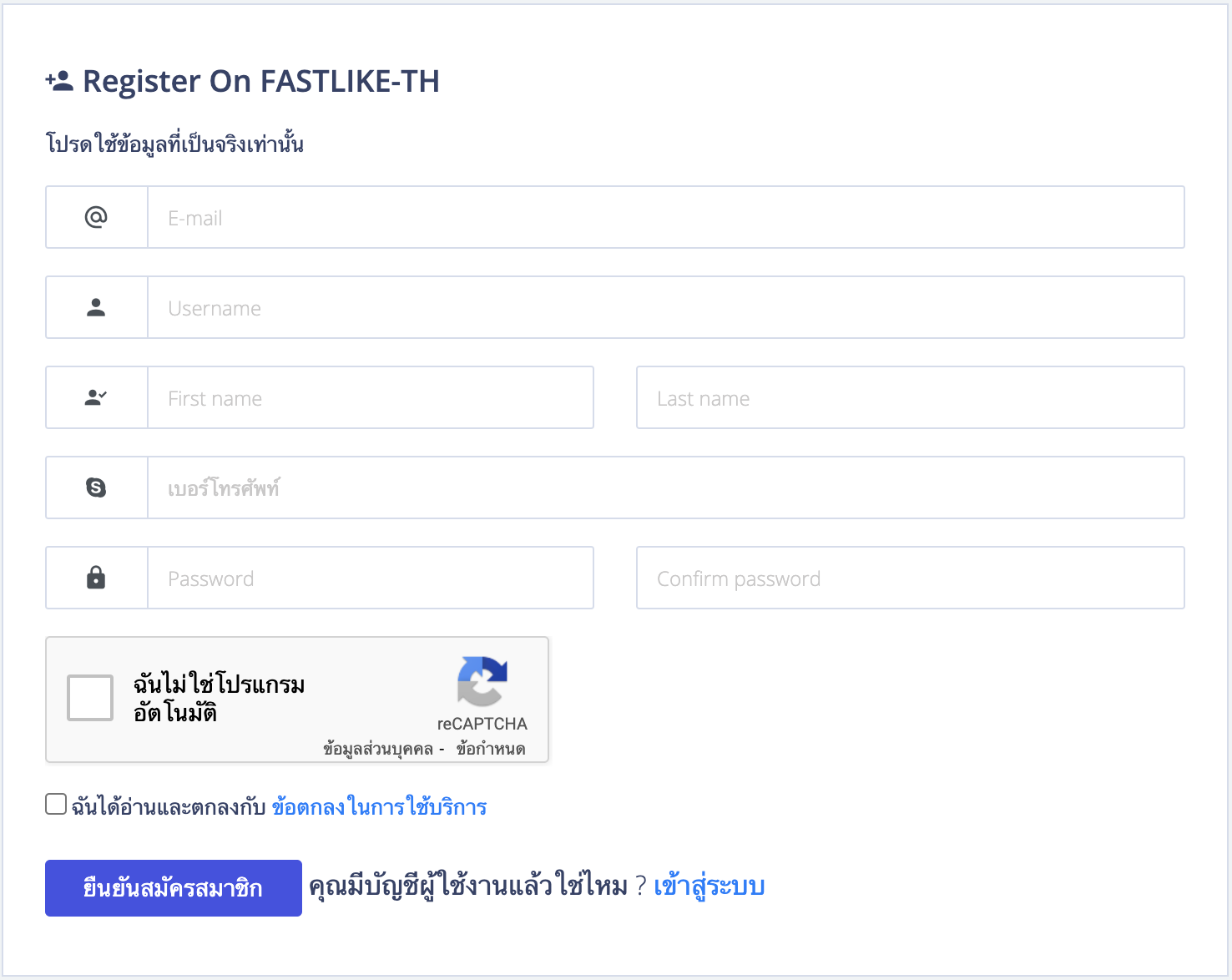Tick the reCAPTCHA not-a-robot checkbox
Viewport: 1232px width, 980px height.
coord(90,698)
